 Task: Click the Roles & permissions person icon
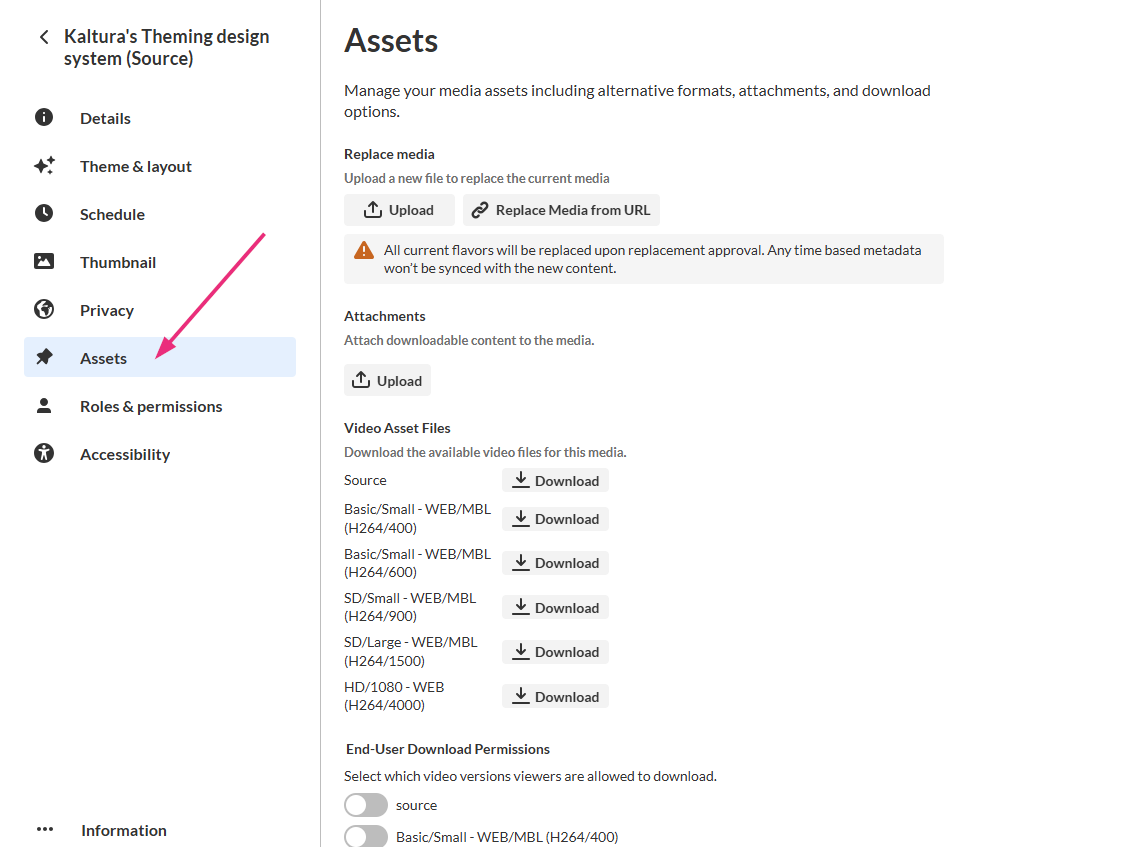pyautogui.click(x=44, y=406)
